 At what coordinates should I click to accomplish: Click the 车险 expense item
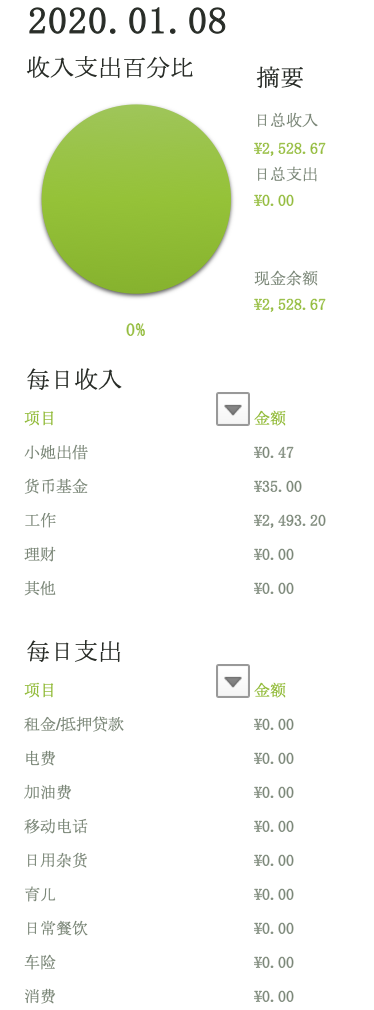(40, 962)
